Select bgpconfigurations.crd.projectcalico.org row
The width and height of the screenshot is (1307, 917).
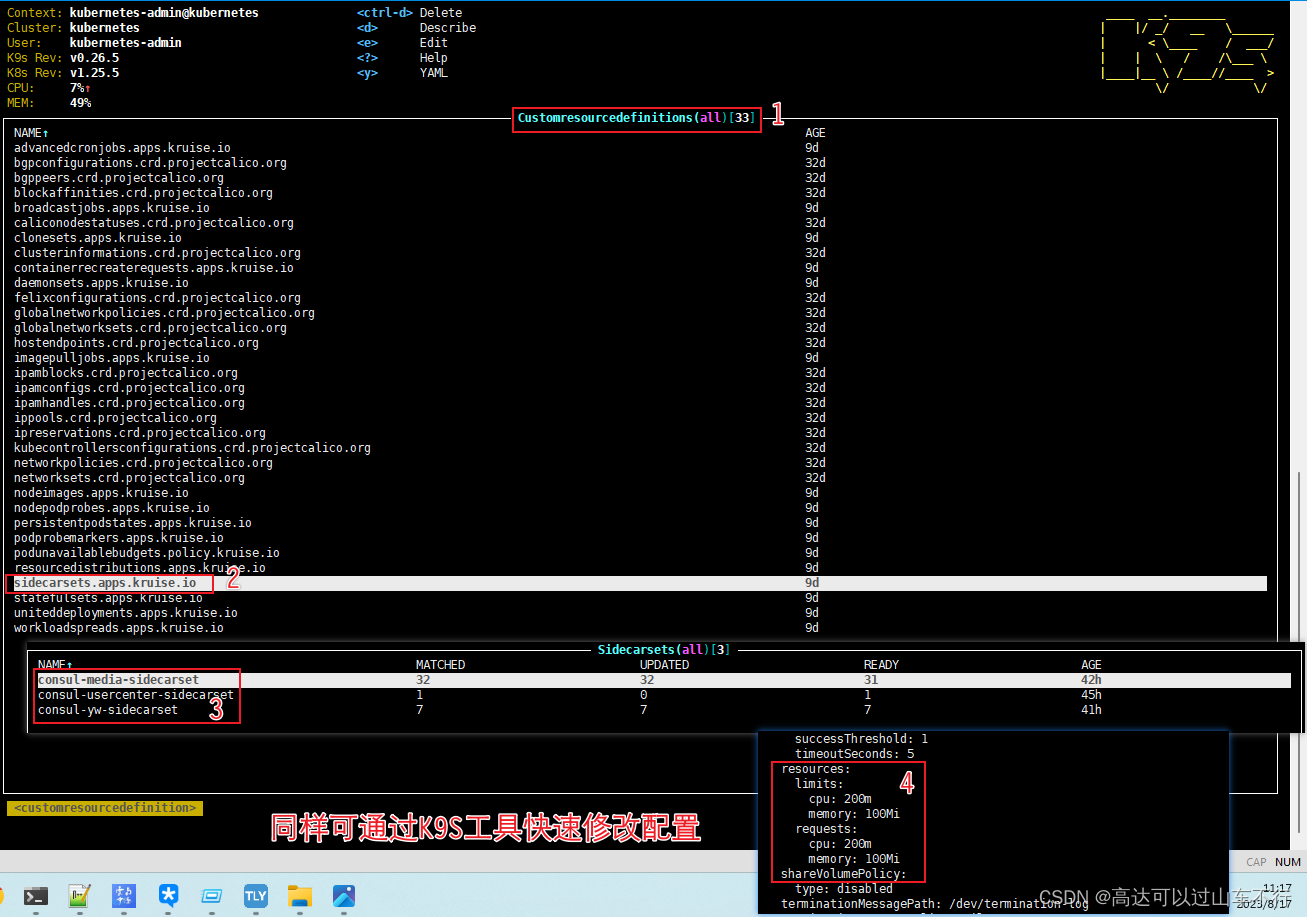click(x=640, y=163)
